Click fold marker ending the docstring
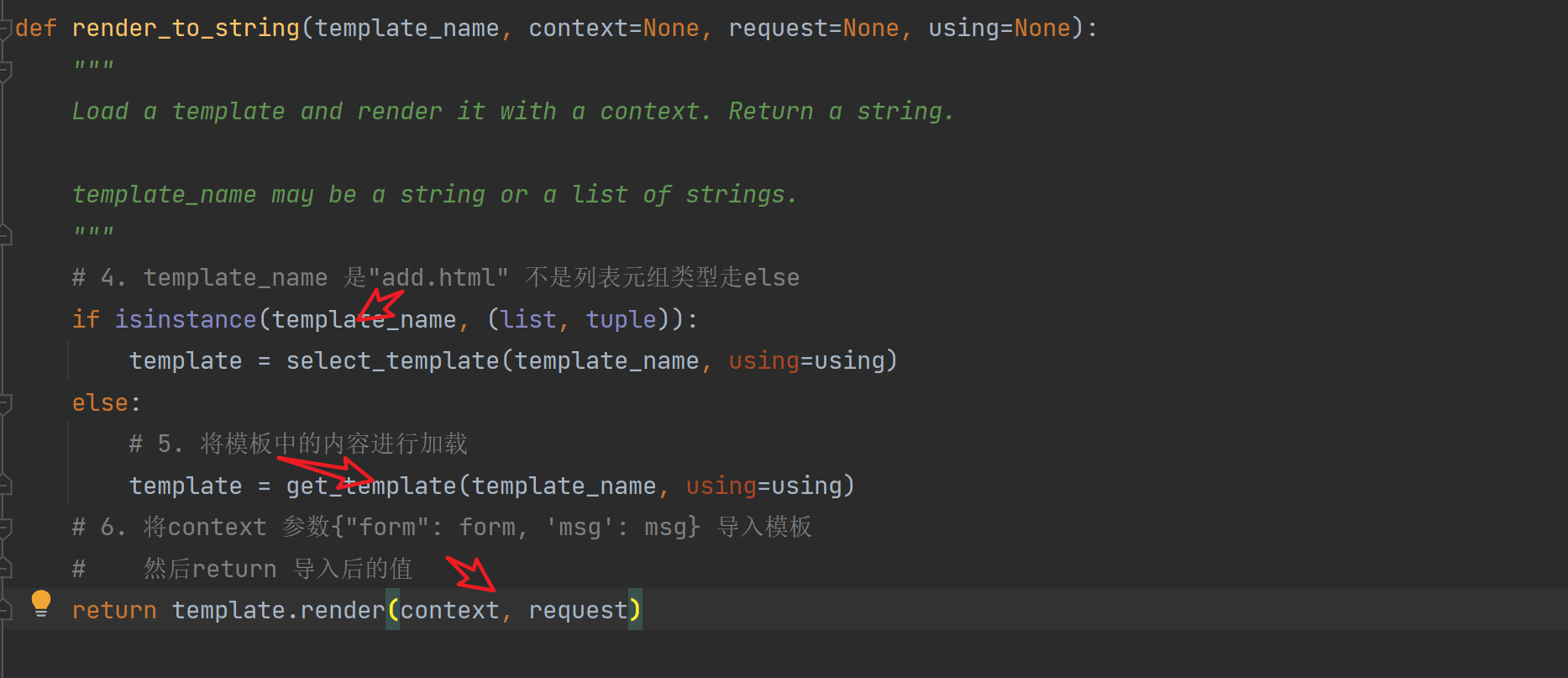 (x=5, y=235)
